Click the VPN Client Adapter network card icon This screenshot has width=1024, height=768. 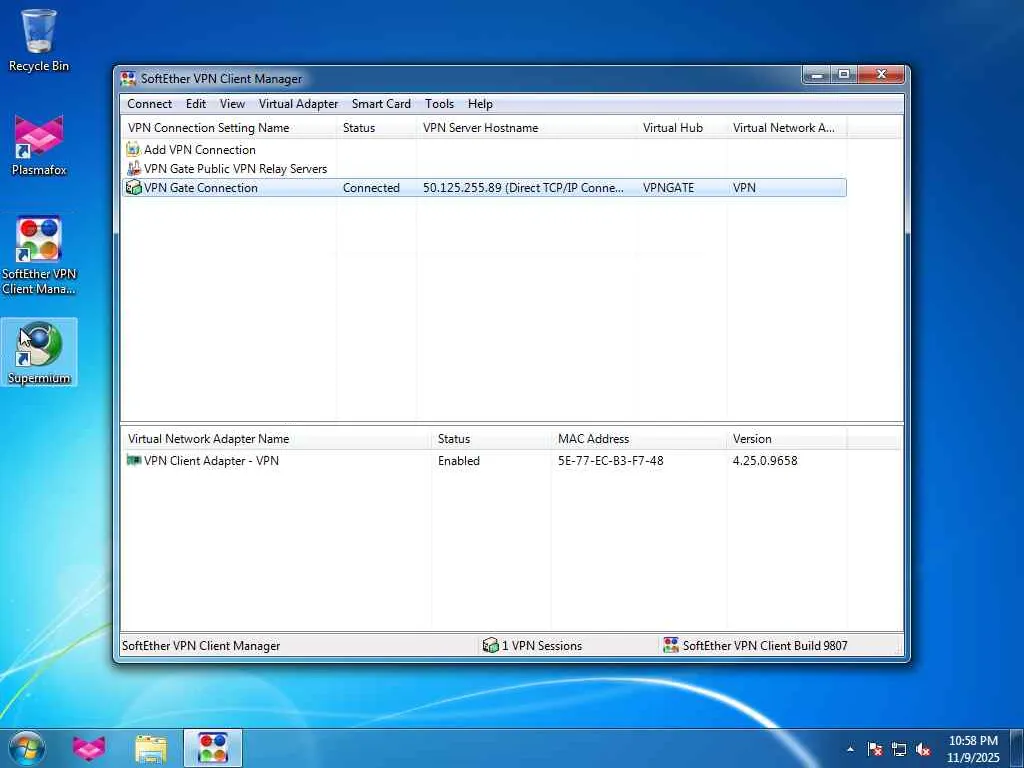click(x=134, y=460)
